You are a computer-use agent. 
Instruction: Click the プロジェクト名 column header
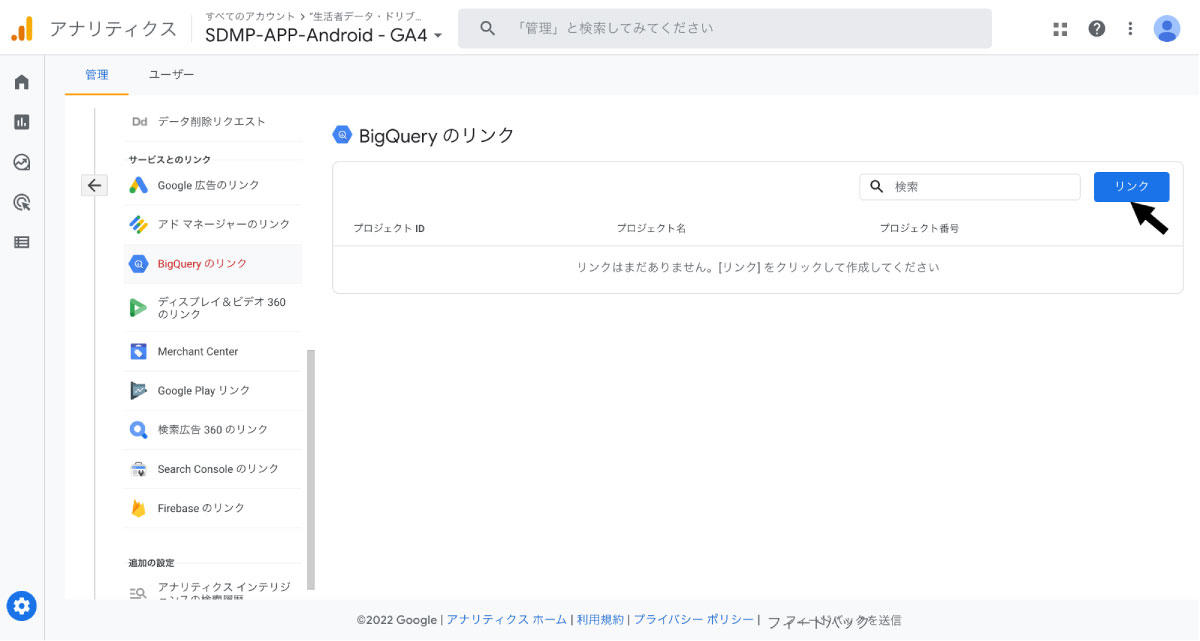(651, 229)
